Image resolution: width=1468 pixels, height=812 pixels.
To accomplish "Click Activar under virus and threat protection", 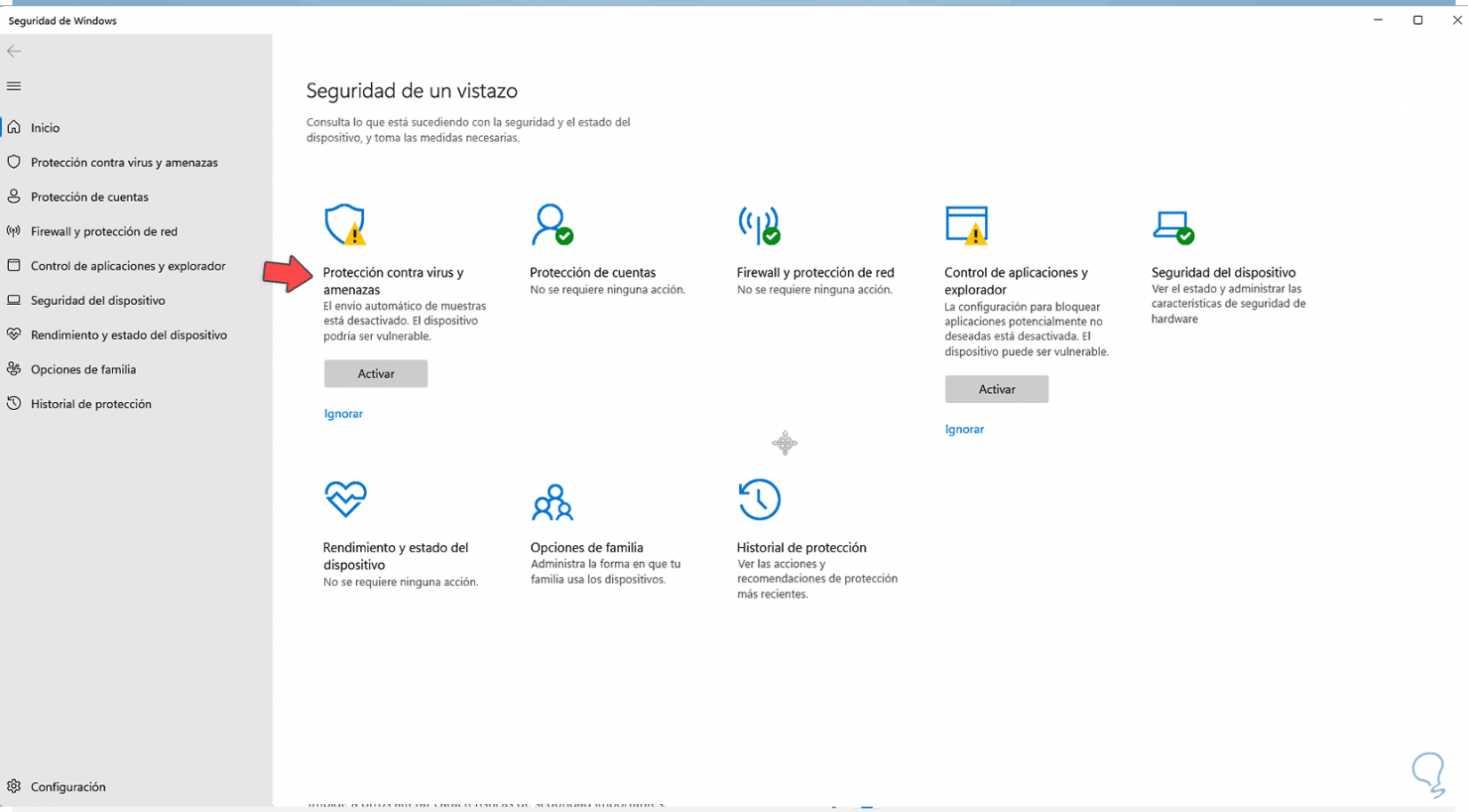I will (x=375, y=374).
